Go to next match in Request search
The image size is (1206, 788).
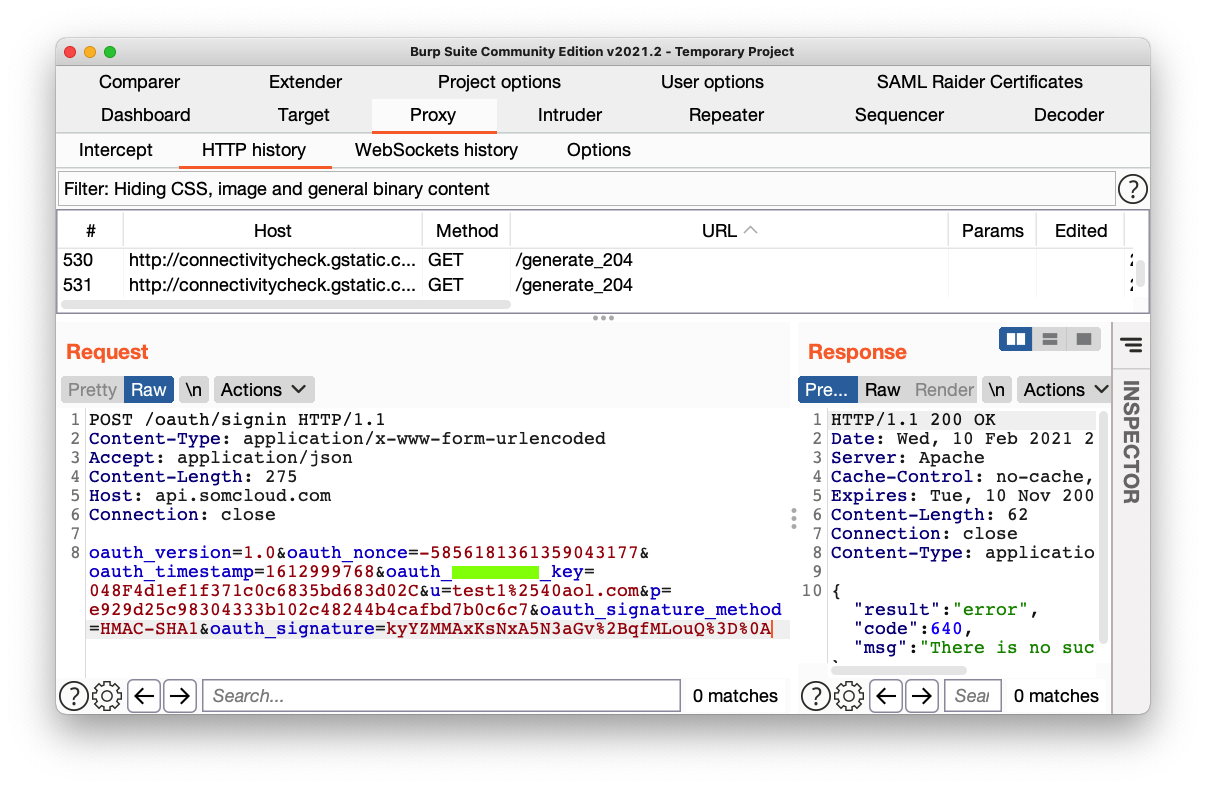179,695
